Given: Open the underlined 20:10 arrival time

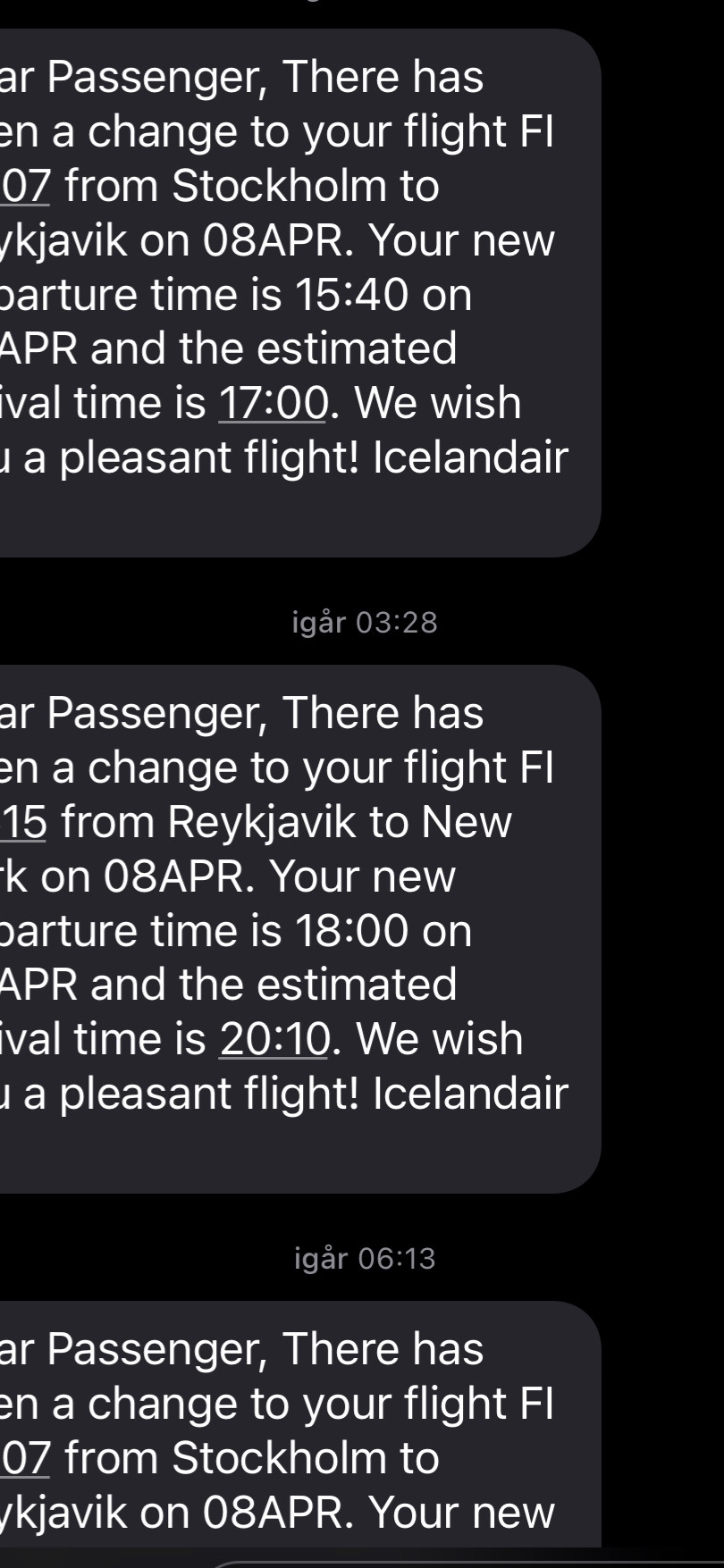Looking at the screenshot, I should [x=274, y=1039].
